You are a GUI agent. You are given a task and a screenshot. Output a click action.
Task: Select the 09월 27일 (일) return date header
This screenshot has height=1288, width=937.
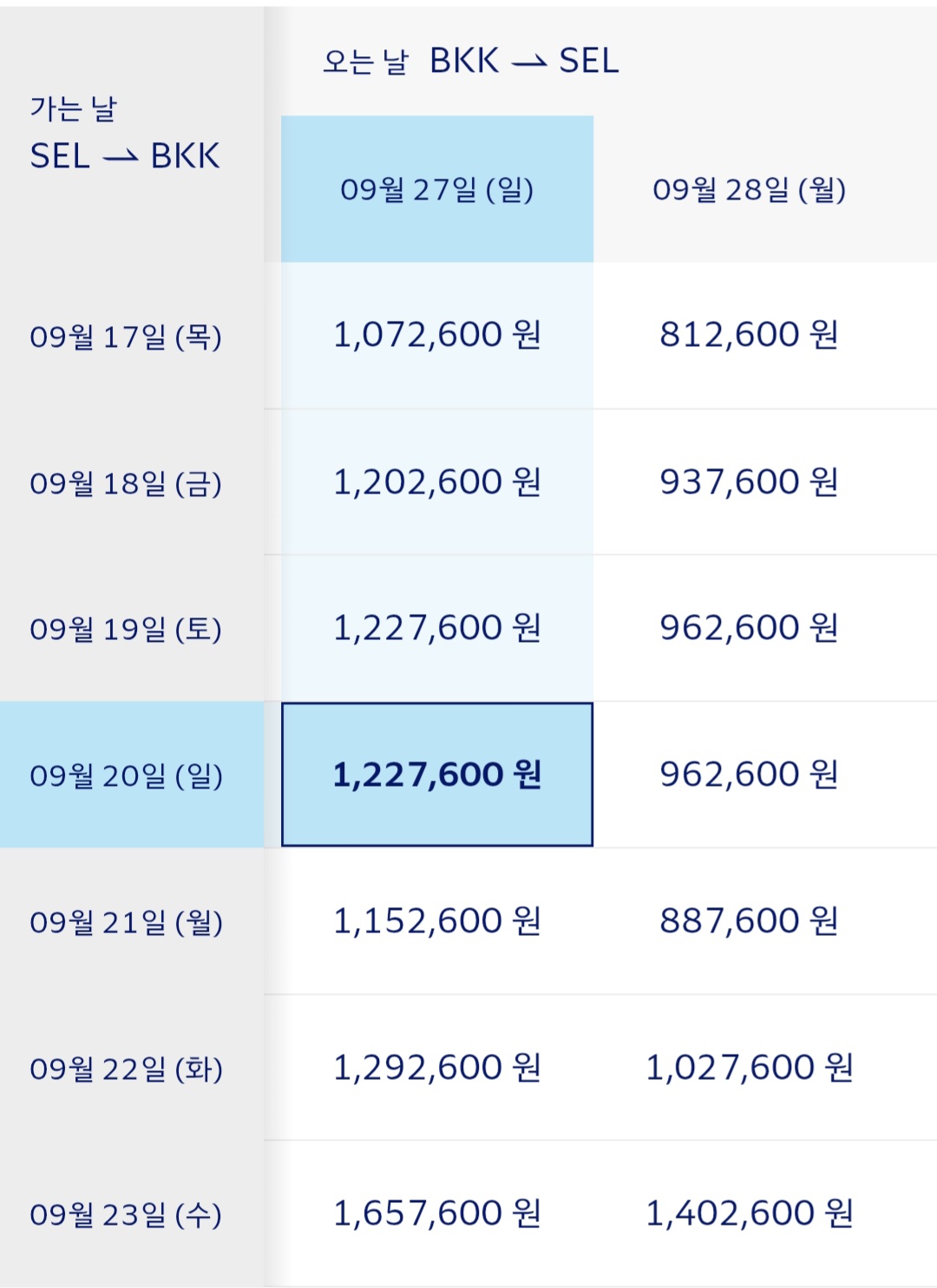(436, 189)
